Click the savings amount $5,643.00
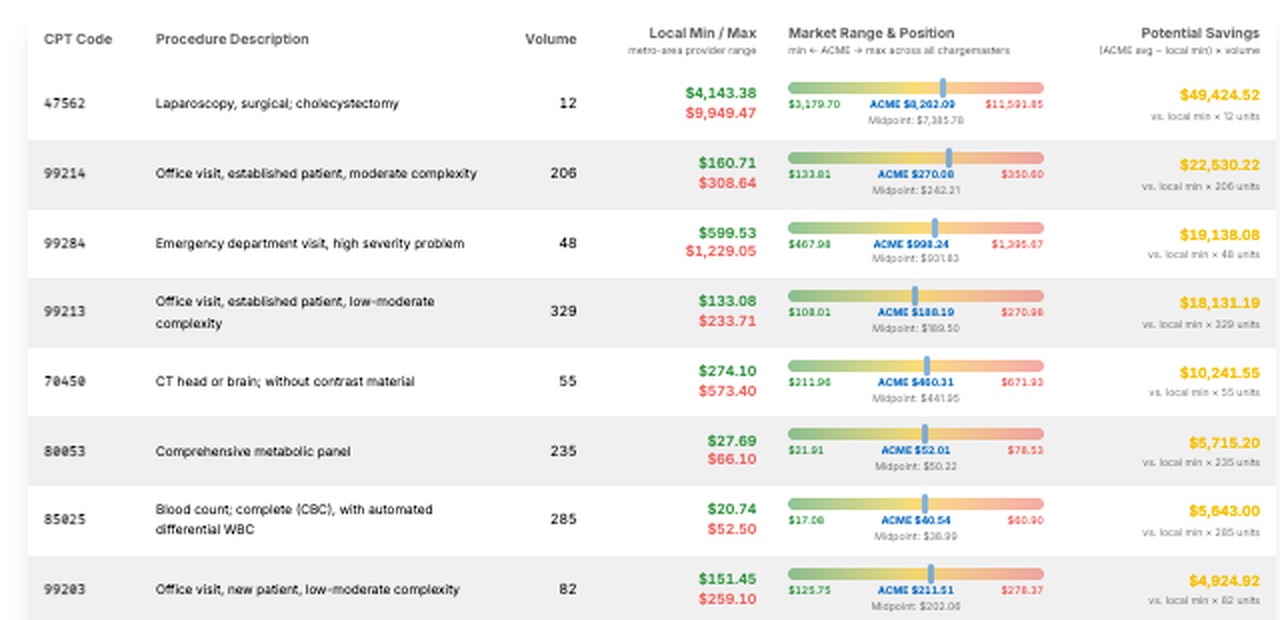This screenshot has height=620, width=1280. coord(1224,511)
